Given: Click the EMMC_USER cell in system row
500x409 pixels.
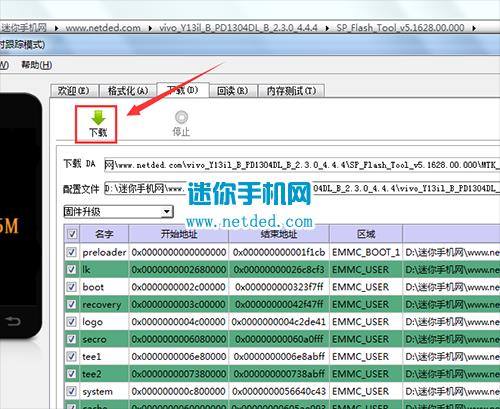Looking at the screenshot, I should [x=366, y=391].
